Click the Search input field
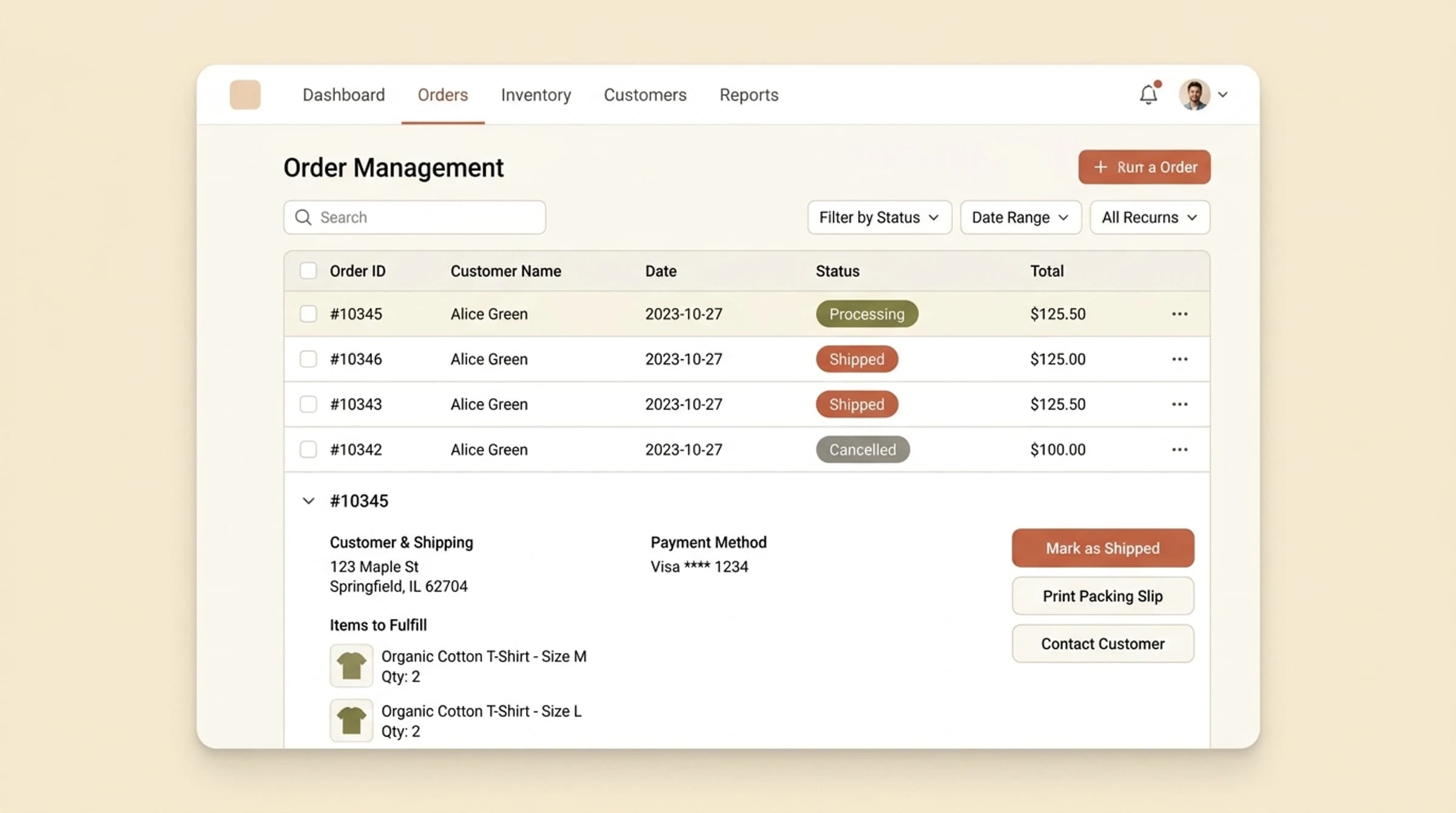This screenshot has width=1456, height=813. (414, 217)
